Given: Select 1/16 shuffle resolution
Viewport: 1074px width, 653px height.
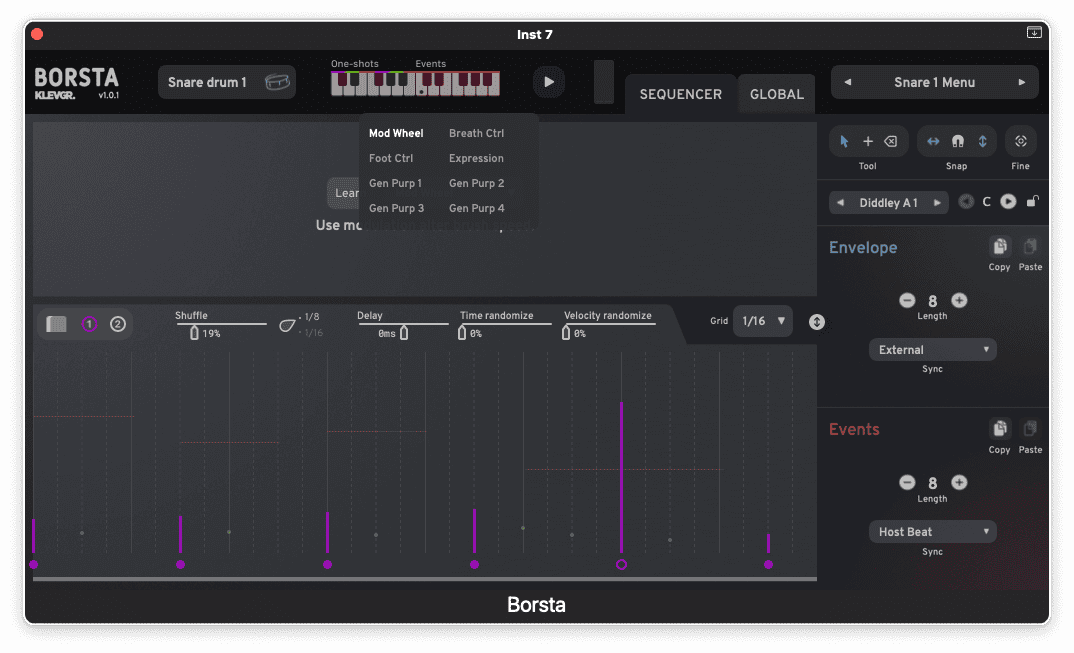Looking at the screenshot, I should point(313,332).
